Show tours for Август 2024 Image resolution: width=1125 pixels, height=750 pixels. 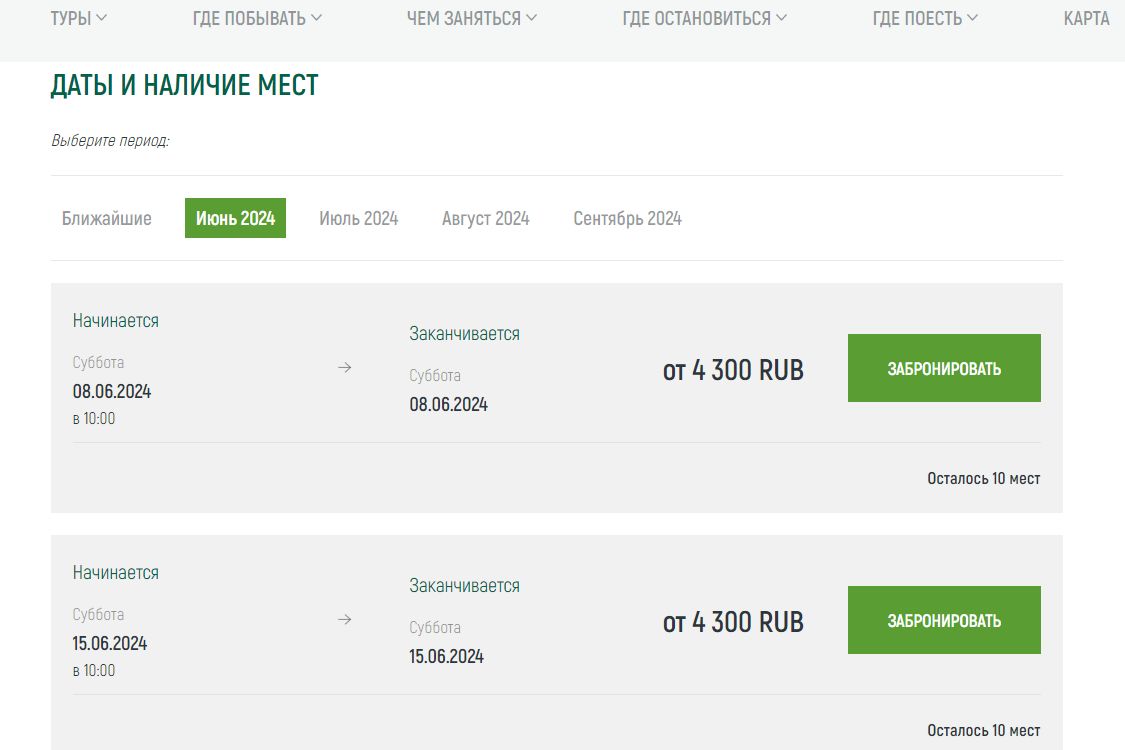[486, 218]
